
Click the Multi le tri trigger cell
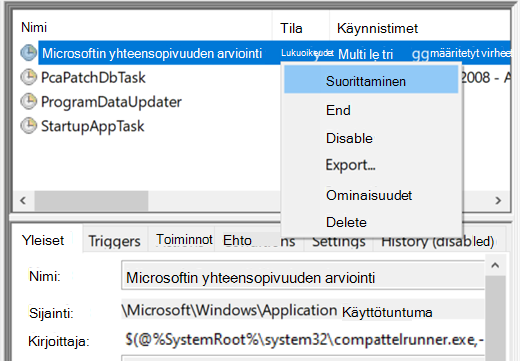pos(365,54)
